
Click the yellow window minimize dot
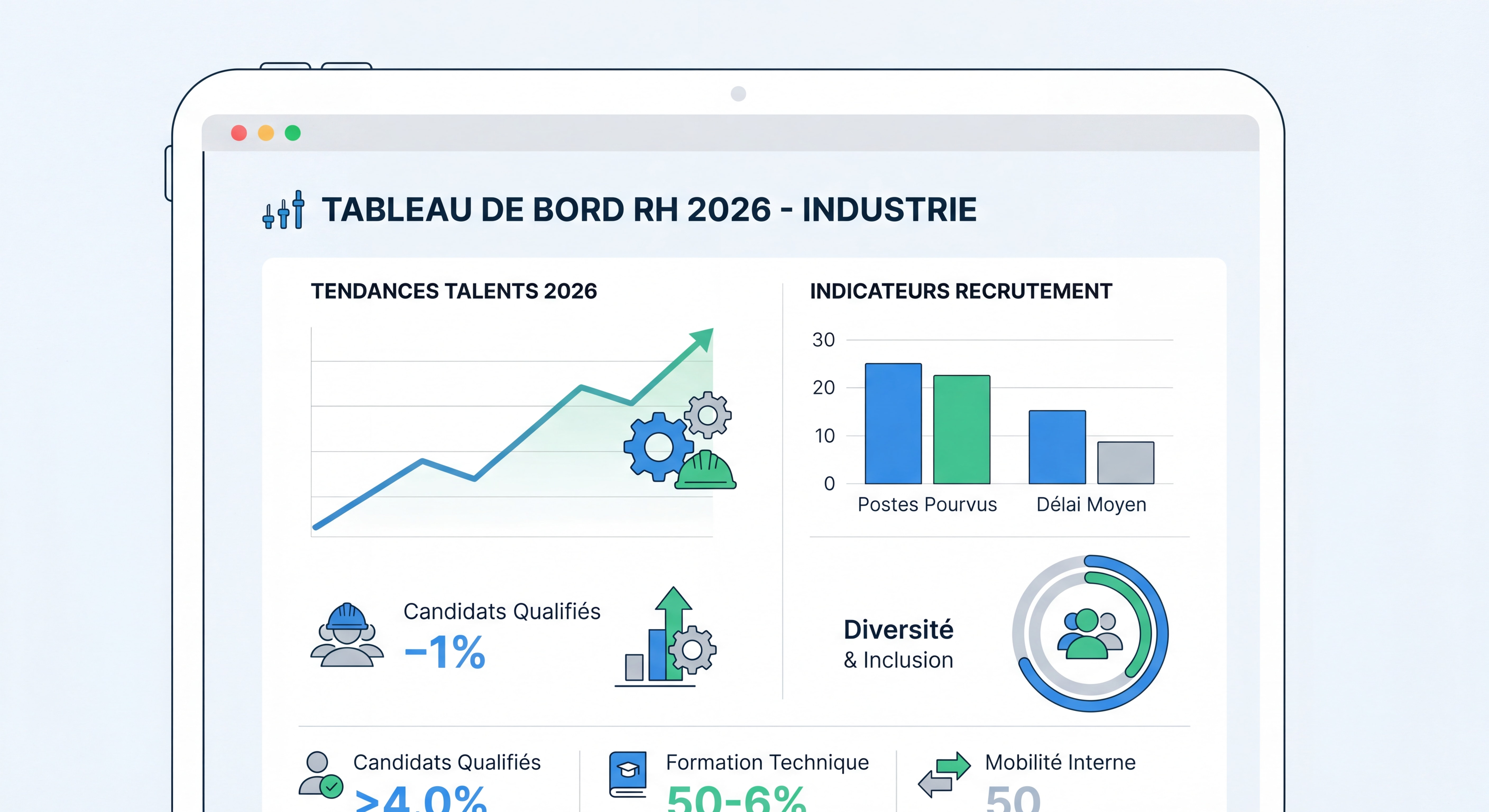coord(266,133)
